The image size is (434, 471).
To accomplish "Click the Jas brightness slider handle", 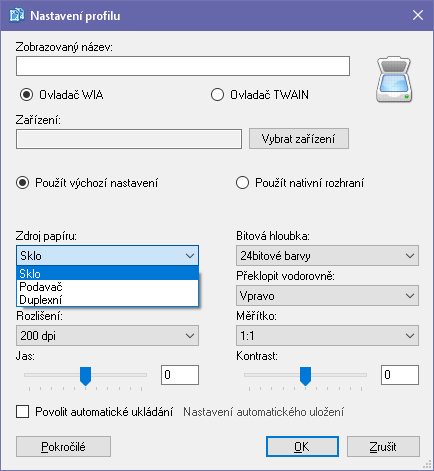I will pyautogui.click(x=85, y=376).
